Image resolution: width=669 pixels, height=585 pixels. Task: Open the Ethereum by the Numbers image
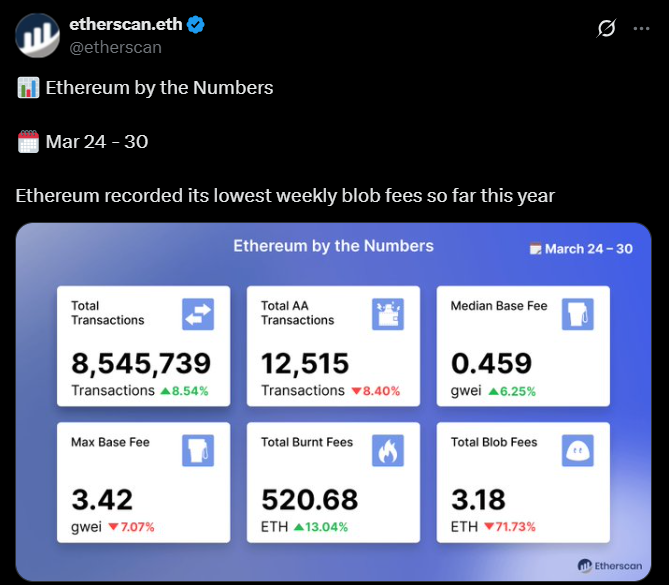[334, 400]
